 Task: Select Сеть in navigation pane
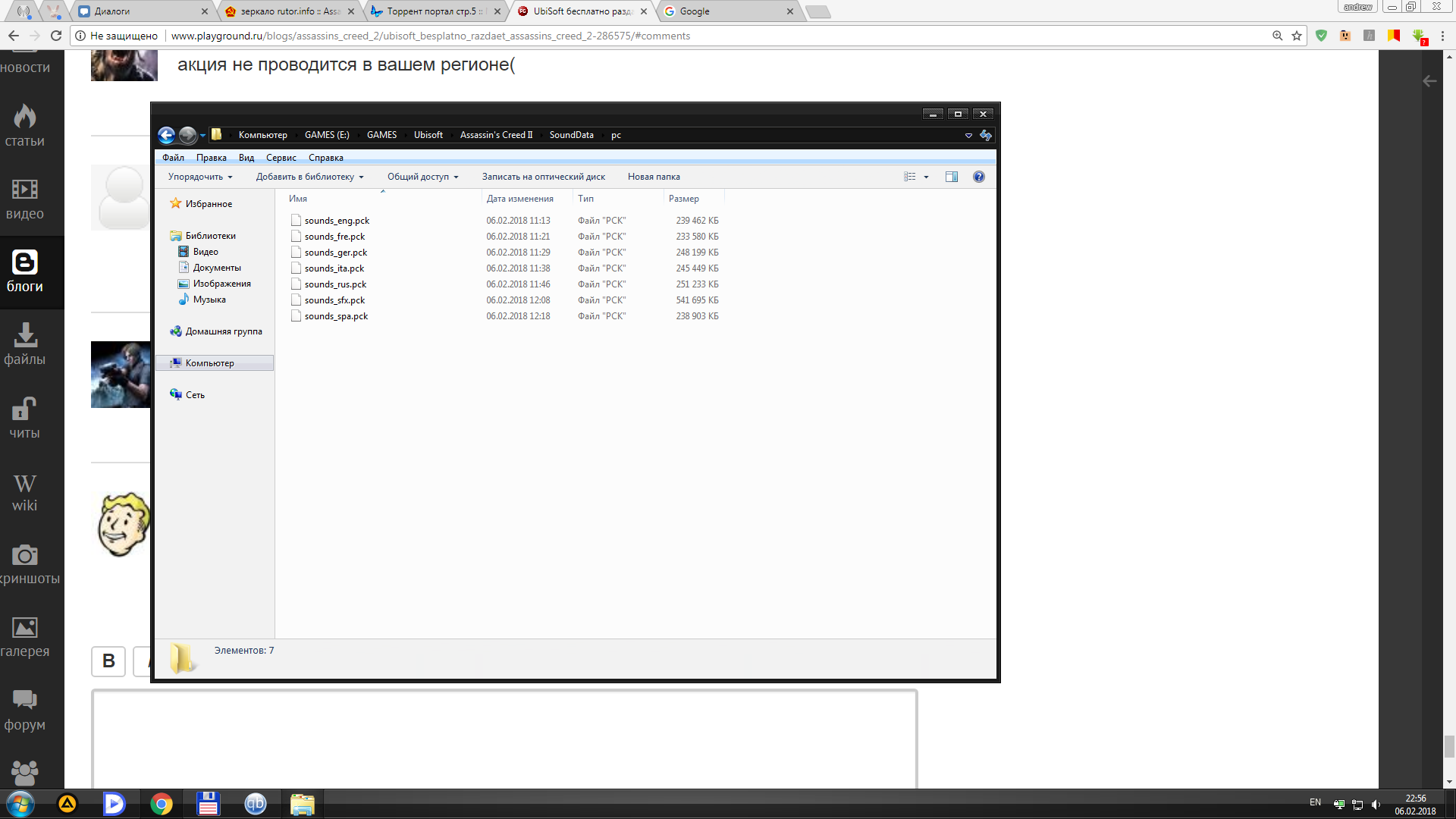187,395
